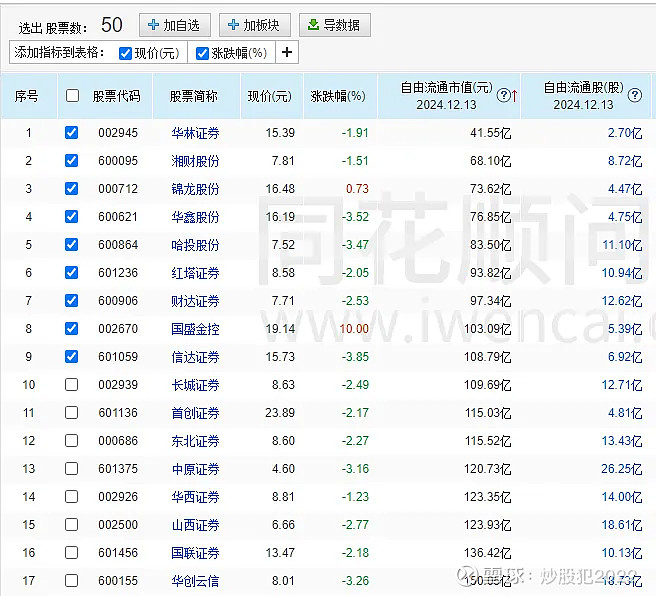The width and height of the screenshot is (656, 596).
Task: Open the 首创证券 stock link
Action: pos(195,413)
